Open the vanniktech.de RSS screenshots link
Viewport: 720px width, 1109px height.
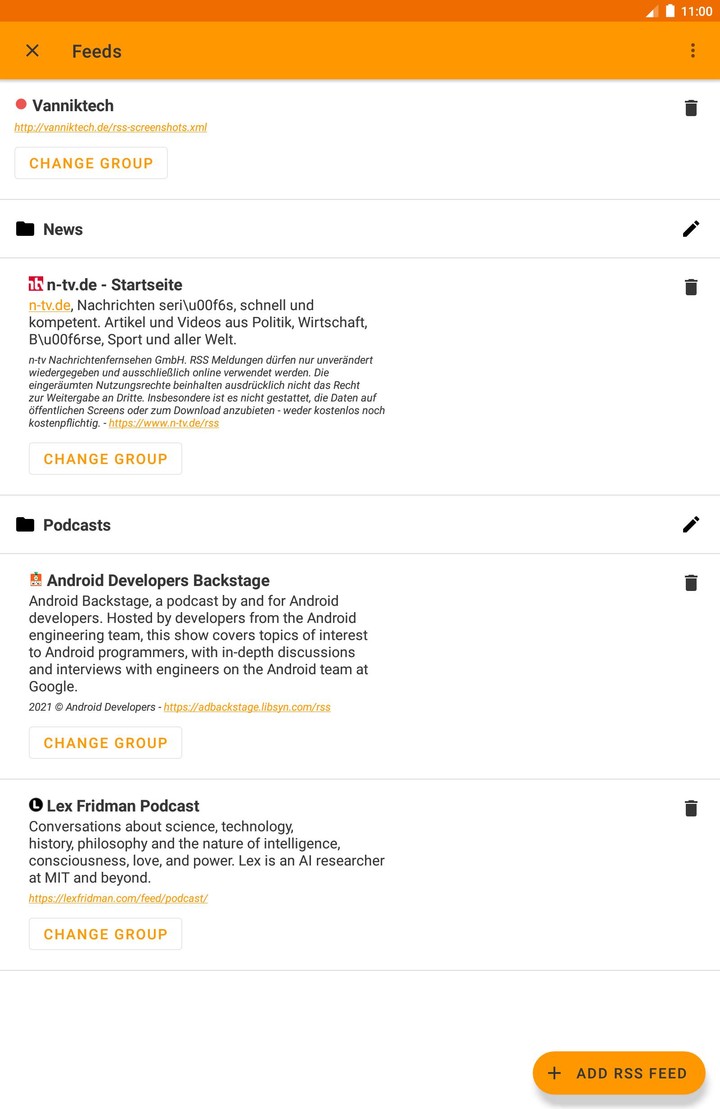point(110,128)
